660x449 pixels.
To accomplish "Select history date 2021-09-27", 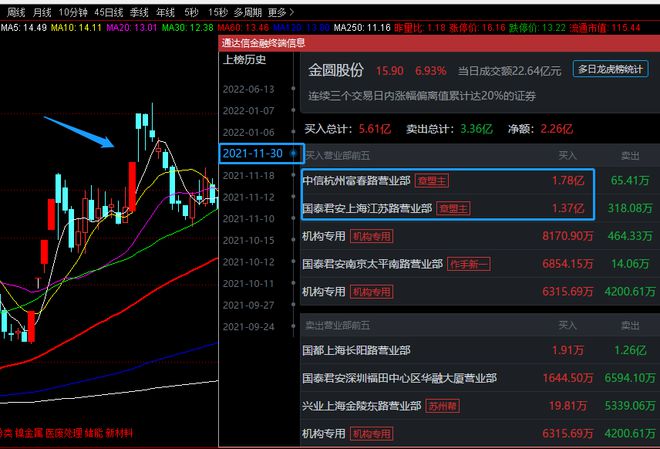I will click(248, 305).
